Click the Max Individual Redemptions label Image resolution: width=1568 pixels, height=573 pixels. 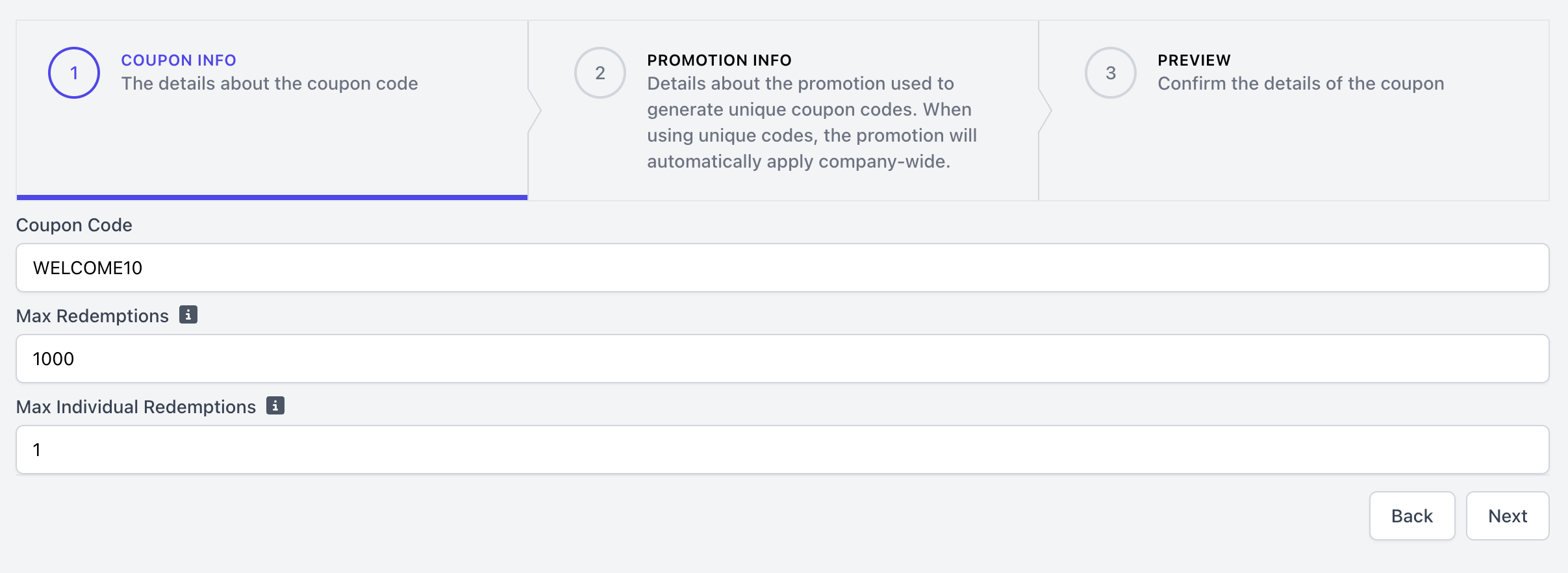click(136, 407)
